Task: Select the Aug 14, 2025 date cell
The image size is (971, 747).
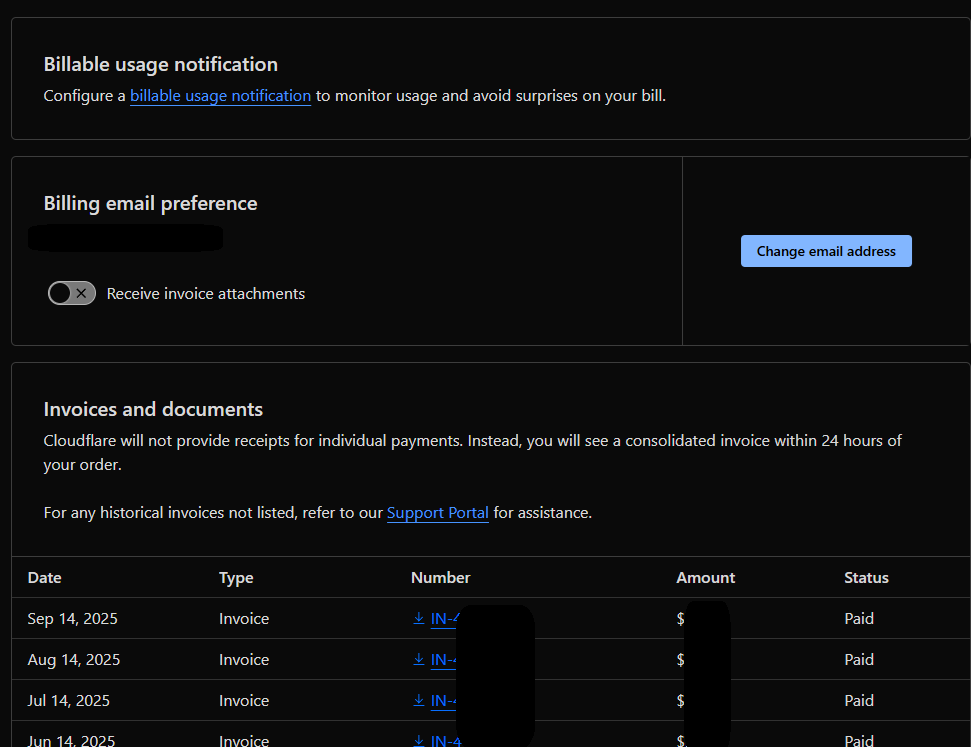Action: 73,660
